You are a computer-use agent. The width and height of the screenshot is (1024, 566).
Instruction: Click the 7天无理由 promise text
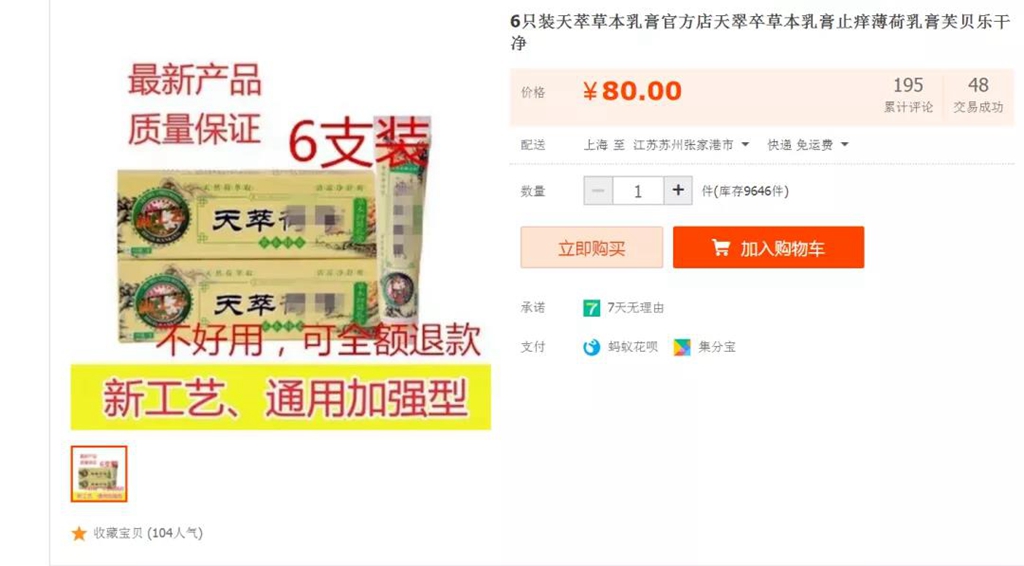(635, 307)
